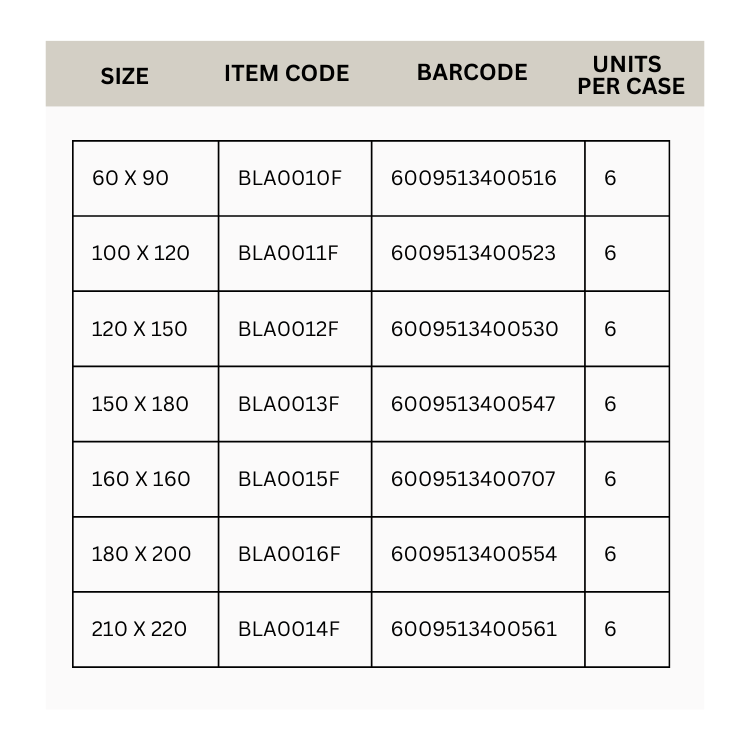The image size is (750, 750).
Task: Click the UNITS PER CASE header
Action: [631, 75]
